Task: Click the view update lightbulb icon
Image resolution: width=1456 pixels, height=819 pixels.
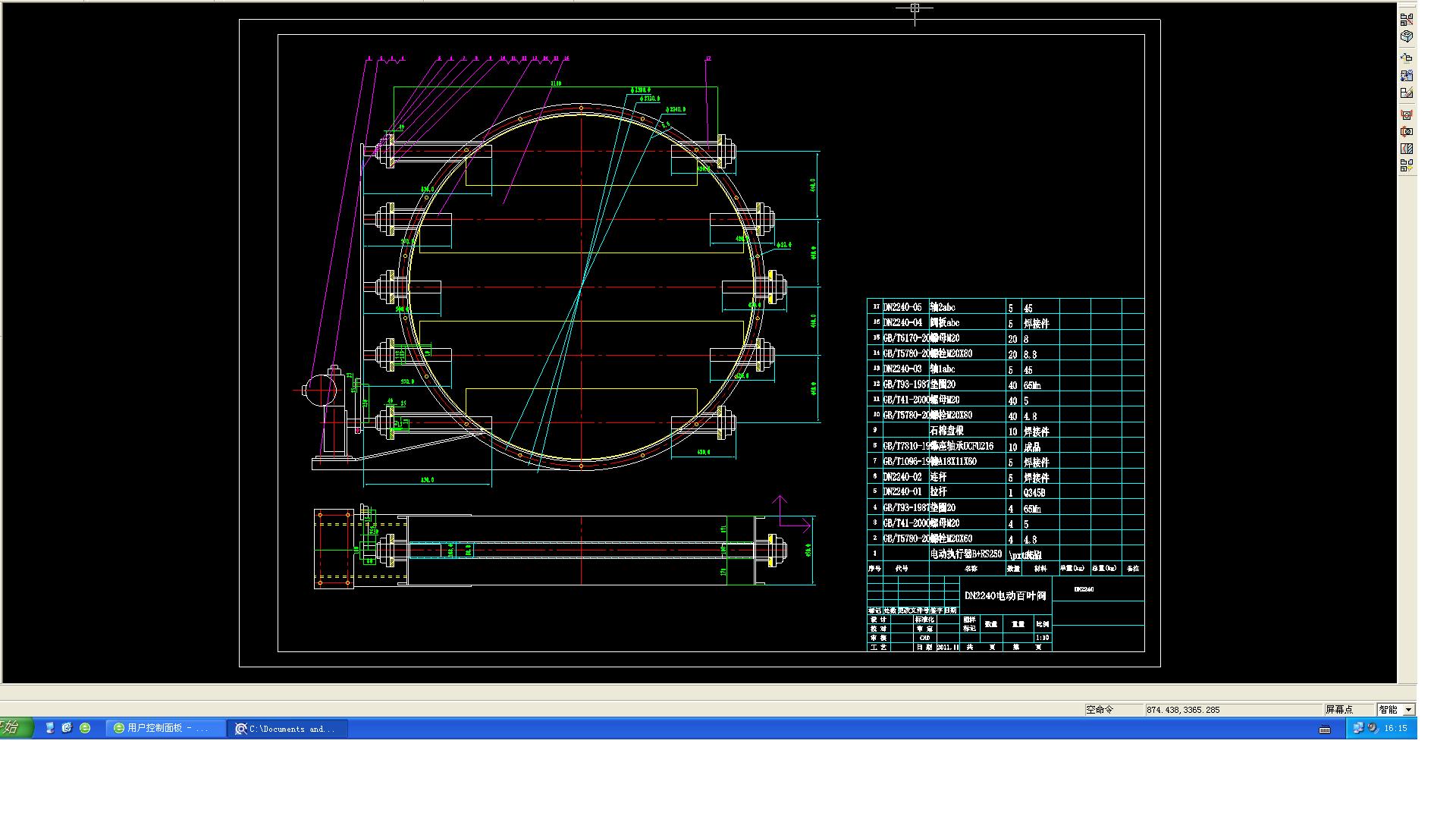Action: (x=1407, y=165)
